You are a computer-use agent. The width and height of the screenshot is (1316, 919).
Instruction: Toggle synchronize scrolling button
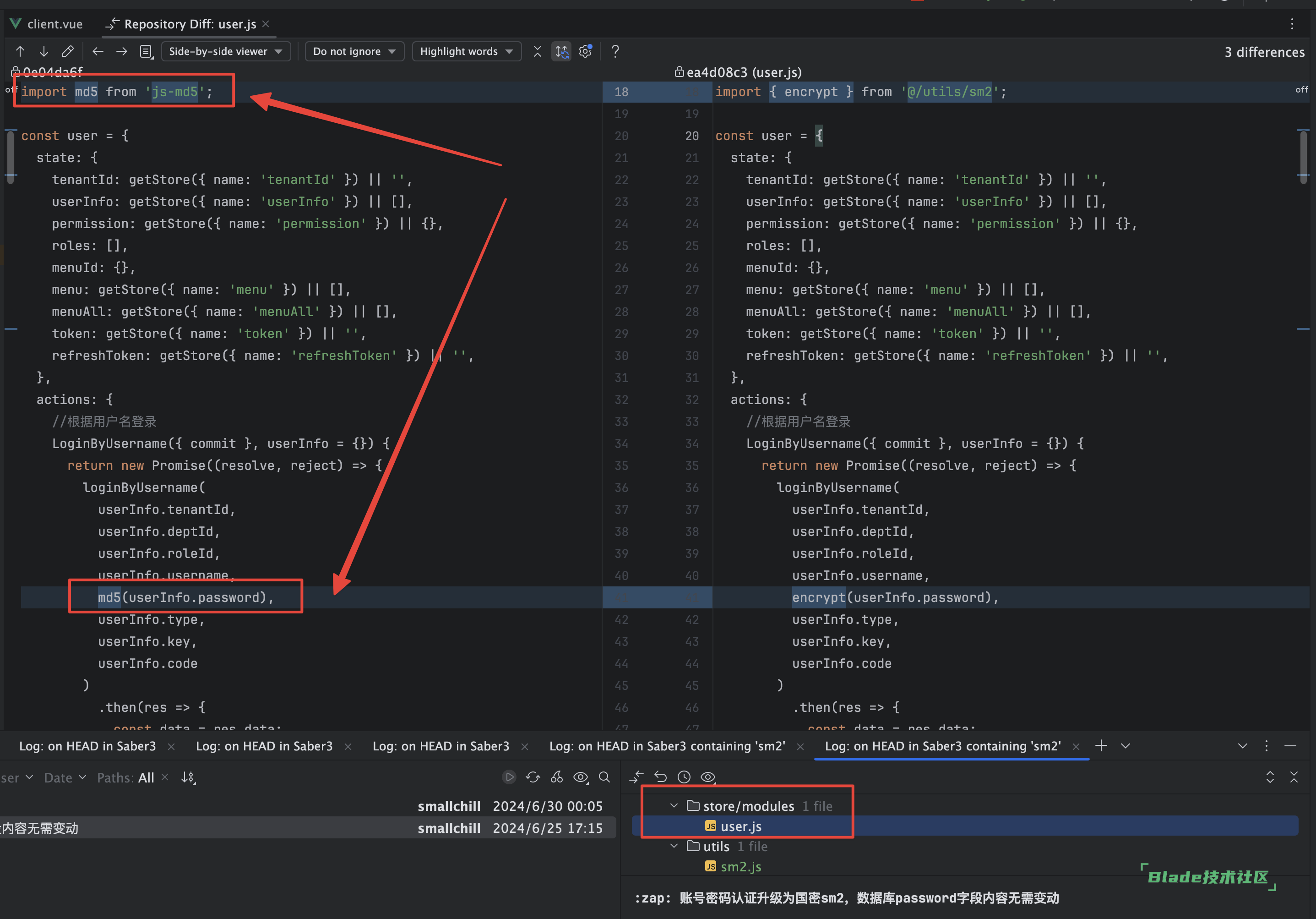(x=562, y=52)
